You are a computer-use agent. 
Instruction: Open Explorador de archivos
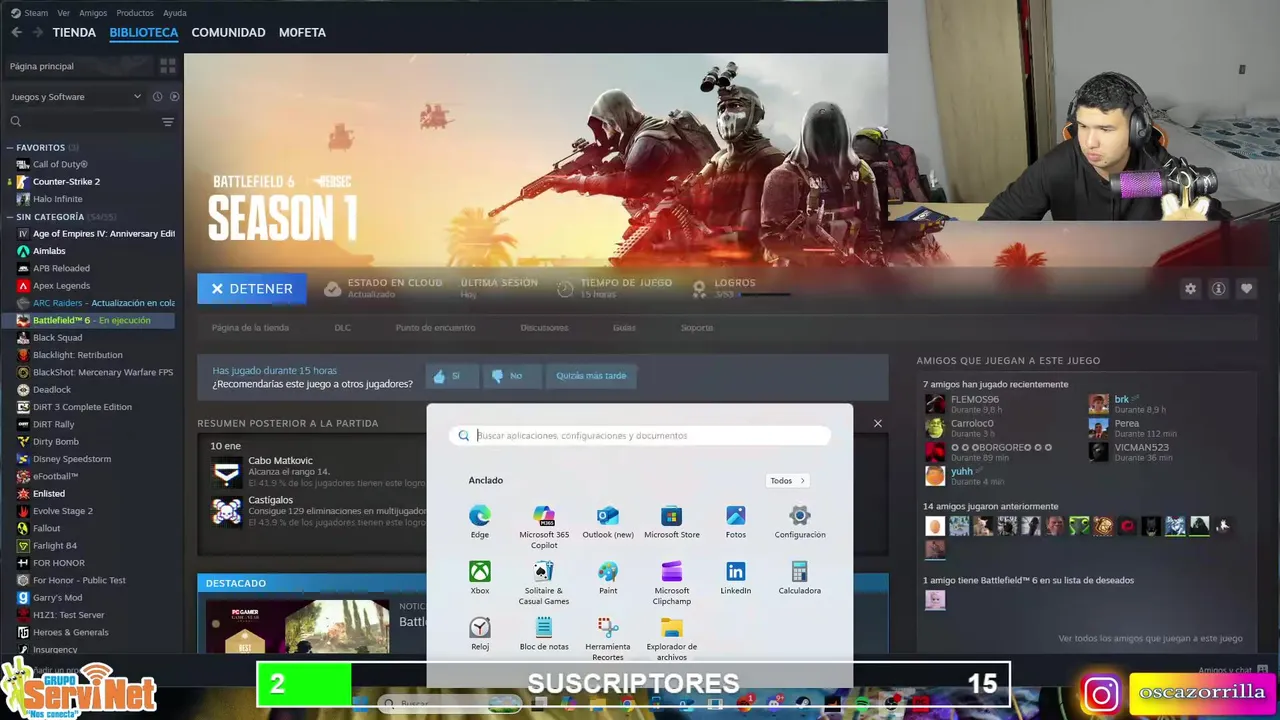(x=672, y=639)
